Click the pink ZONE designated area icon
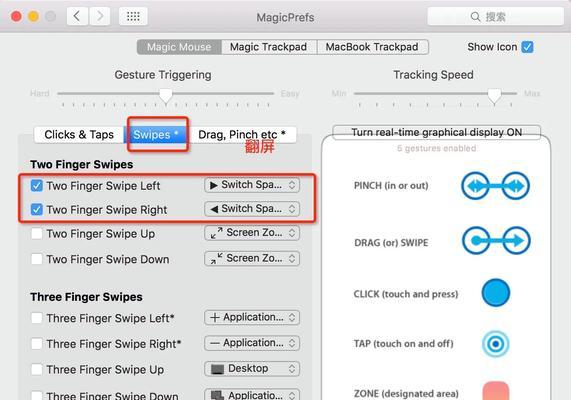Image resolution: width=571 pixels, height=400 pixels. (x=496, y=391)
